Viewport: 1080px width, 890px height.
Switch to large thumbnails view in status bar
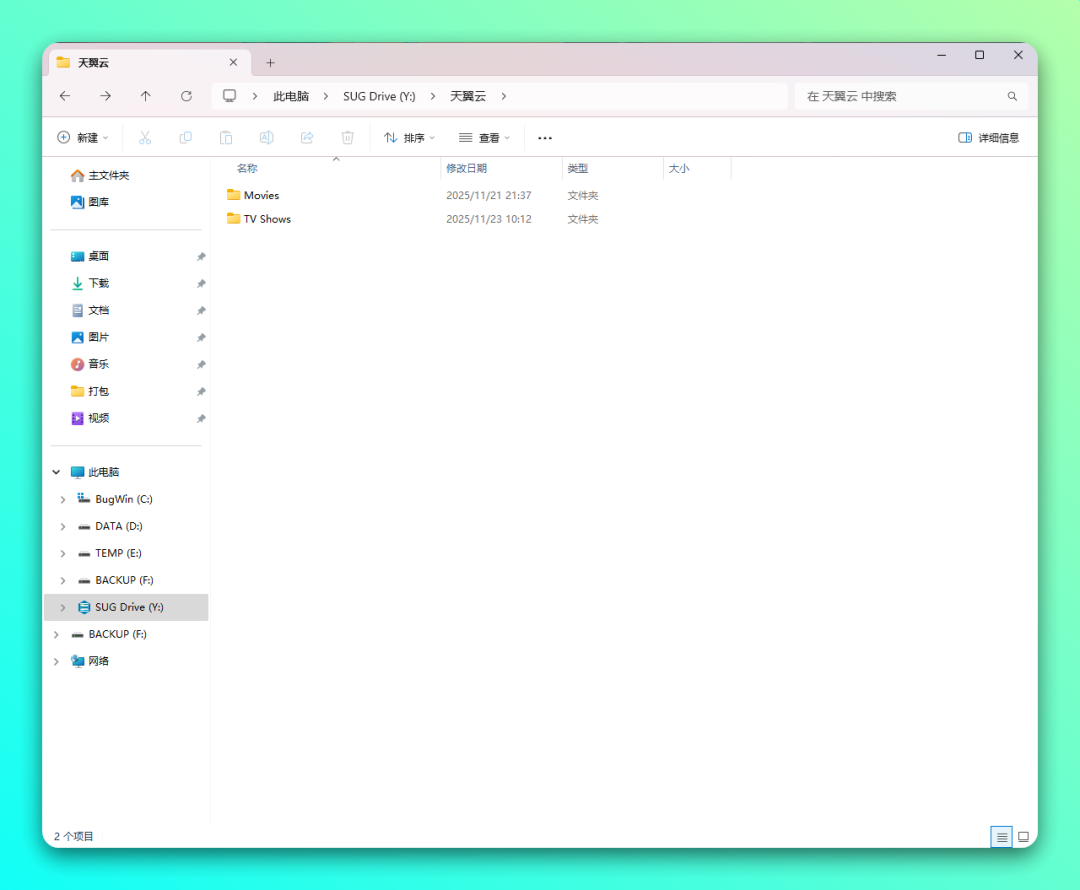click(1023, 837)
